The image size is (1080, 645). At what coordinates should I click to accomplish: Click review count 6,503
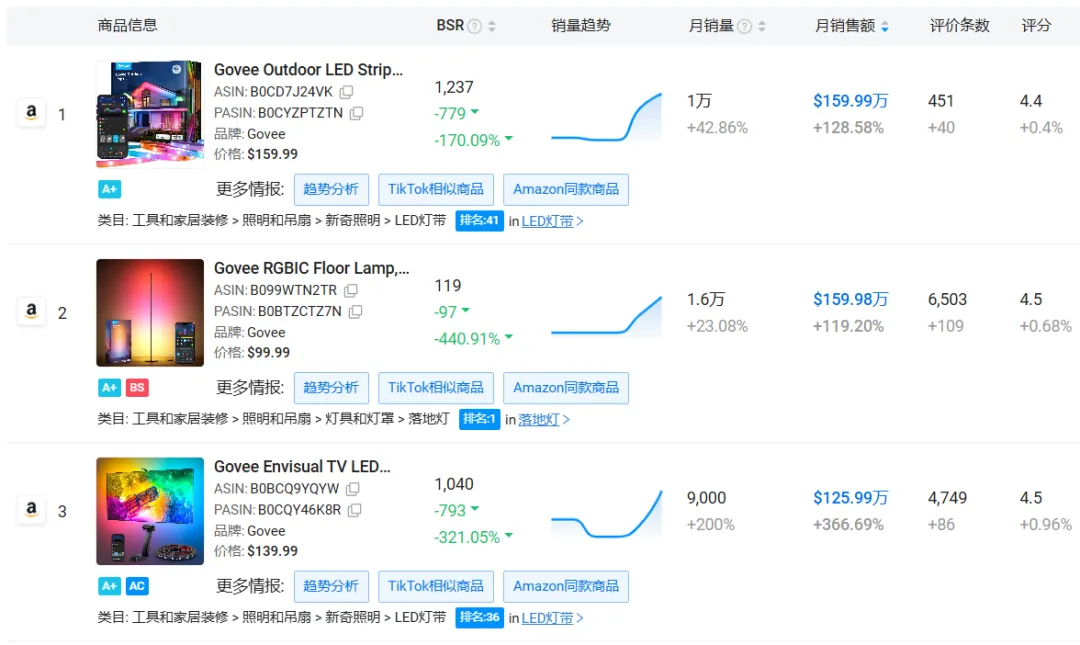click(947, 300)
